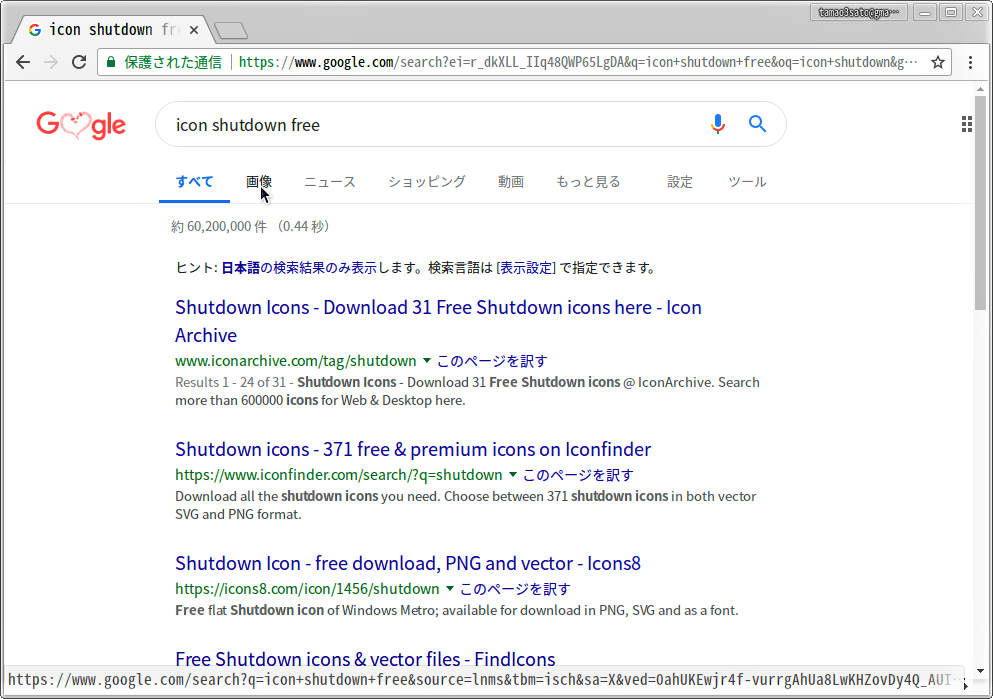
Task: Translate the iconarchive result with このページを訳す
Action: (x=492, y=361)
